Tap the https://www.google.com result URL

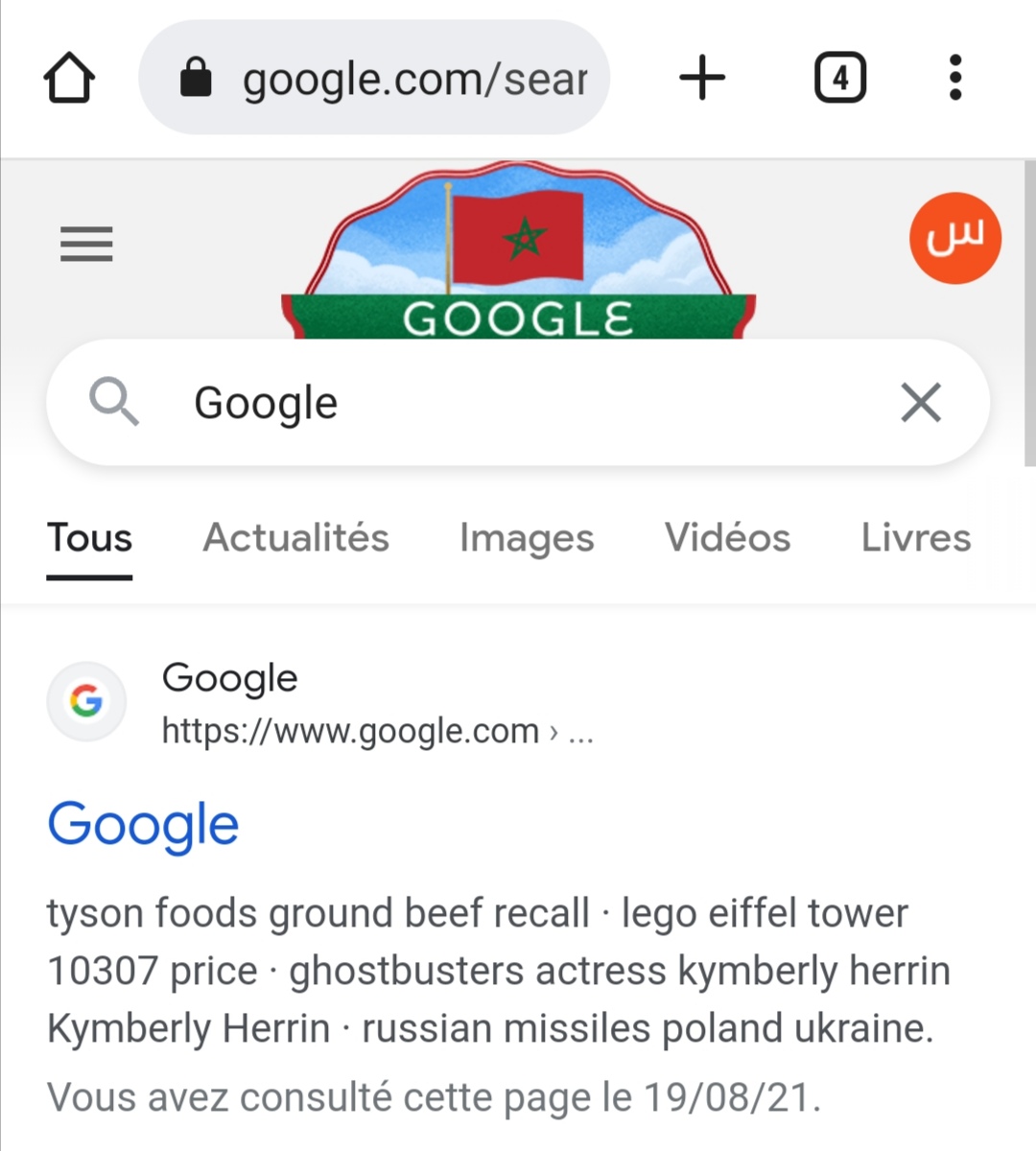(350, 732)
